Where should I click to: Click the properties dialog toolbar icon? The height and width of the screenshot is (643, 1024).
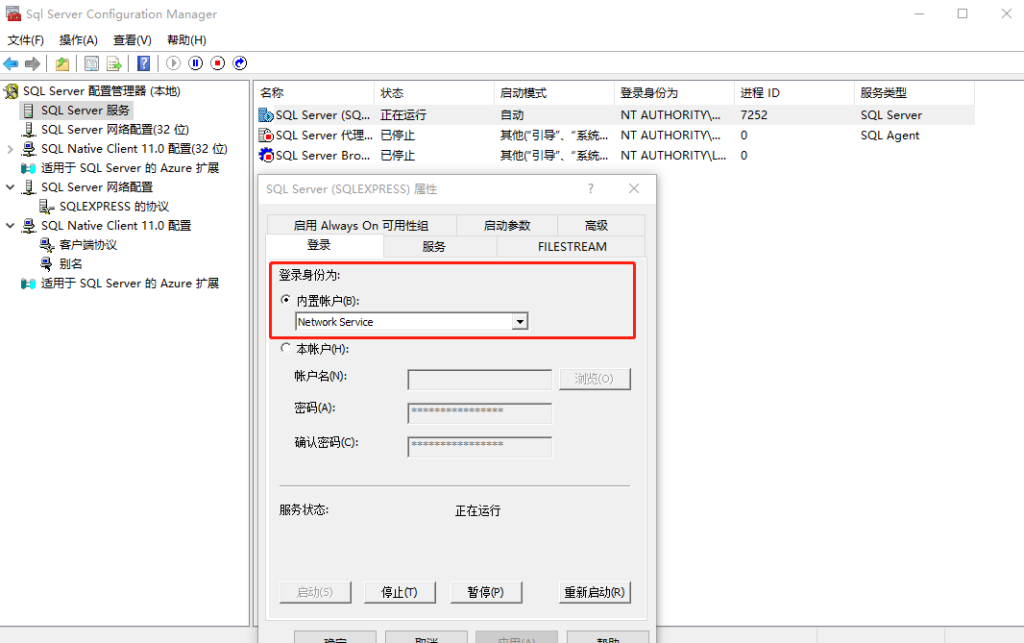(x=90, y=63)
